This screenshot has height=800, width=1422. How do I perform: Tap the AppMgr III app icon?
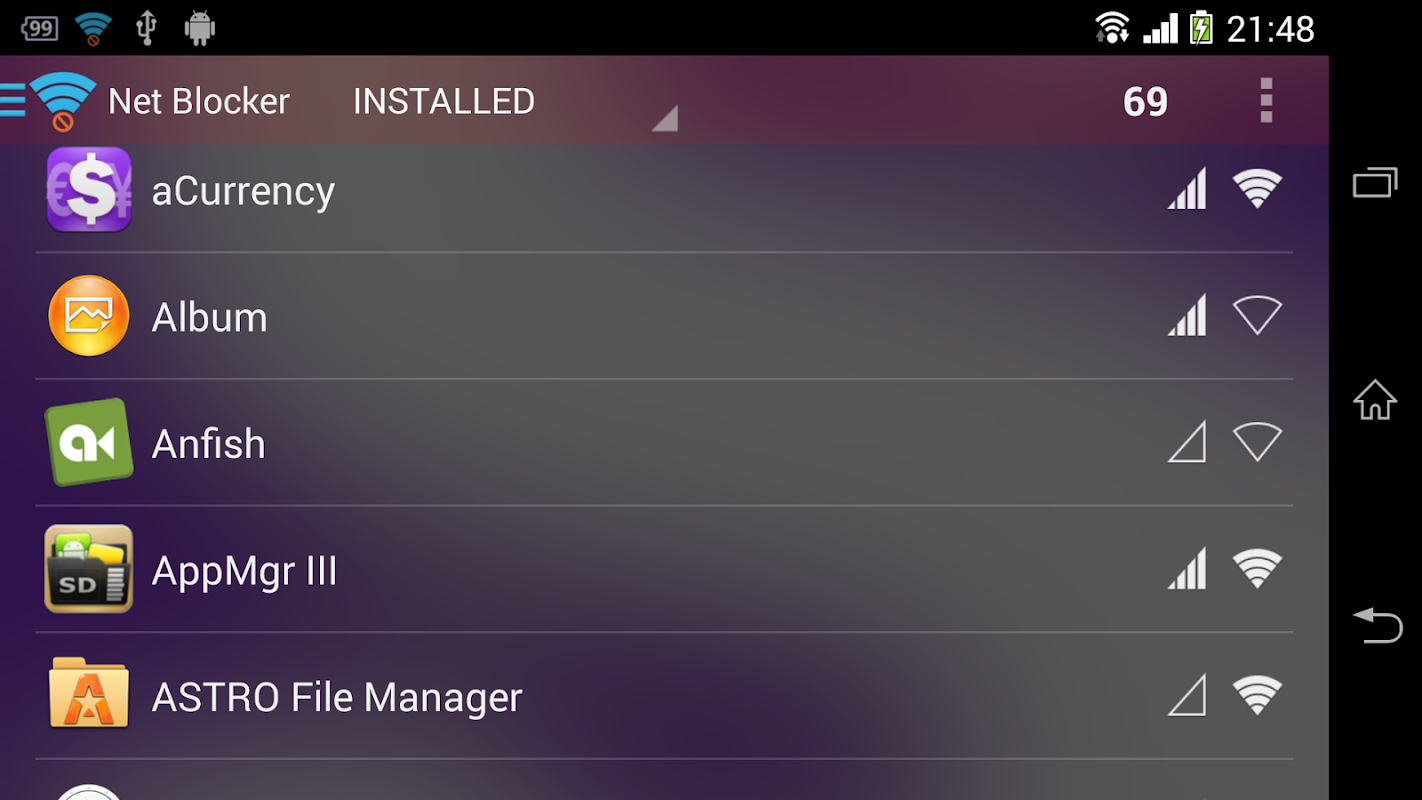(x=89, y=569)
